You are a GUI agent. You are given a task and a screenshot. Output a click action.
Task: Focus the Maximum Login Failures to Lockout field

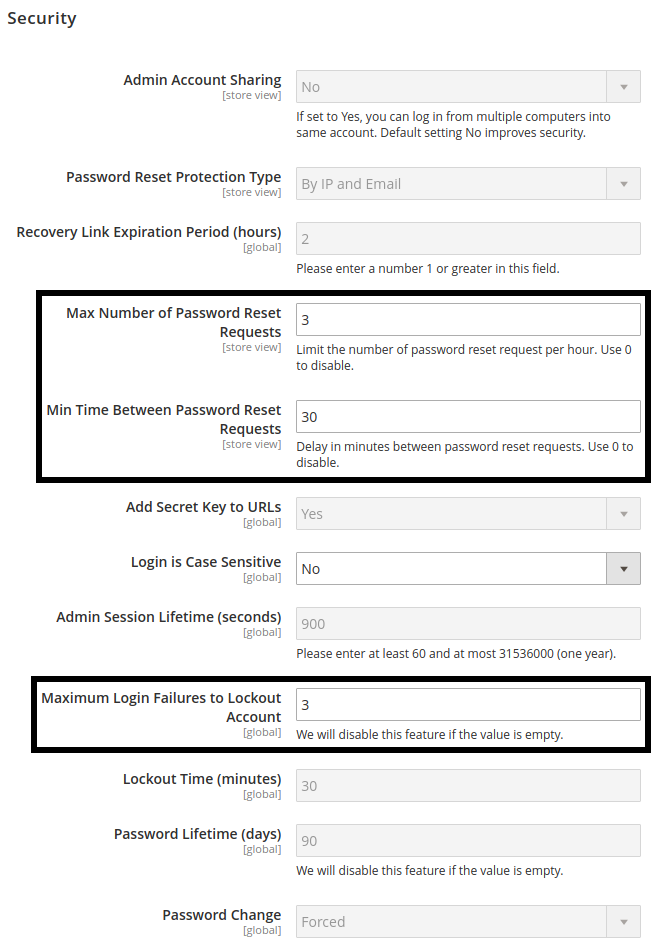(468, 705)
